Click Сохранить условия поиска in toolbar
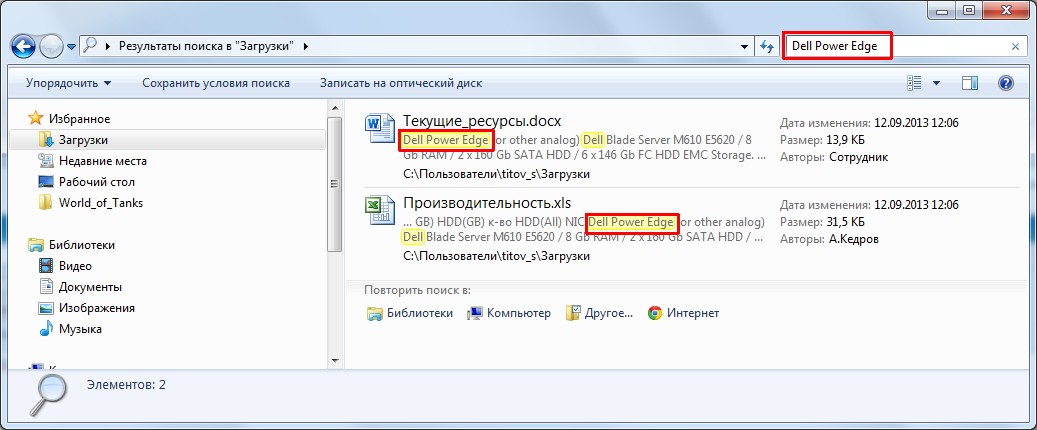The width and height of the screenshot is (1037, 430). point(216,83)
